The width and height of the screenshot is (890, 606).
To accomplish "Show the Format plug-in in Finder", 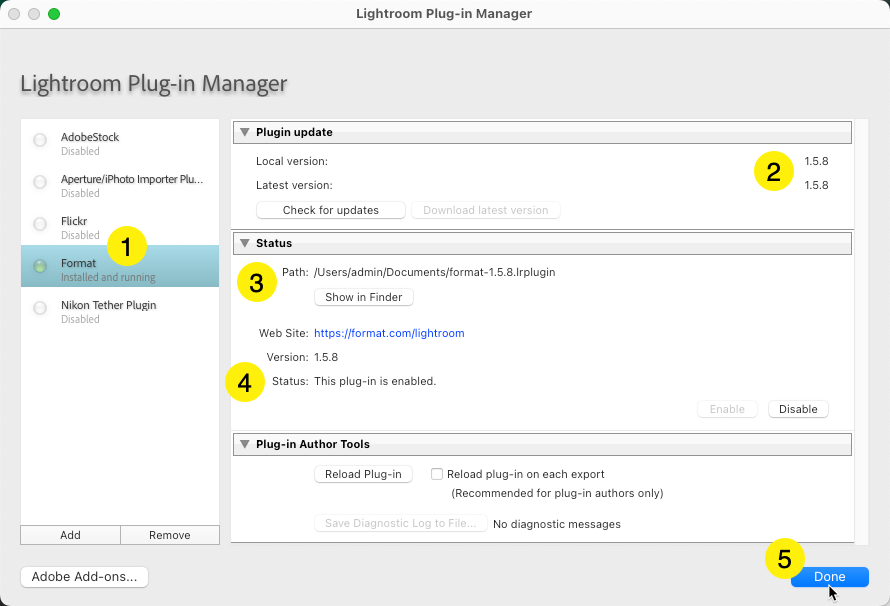I will pyautogui.click(x=364, y=297).
